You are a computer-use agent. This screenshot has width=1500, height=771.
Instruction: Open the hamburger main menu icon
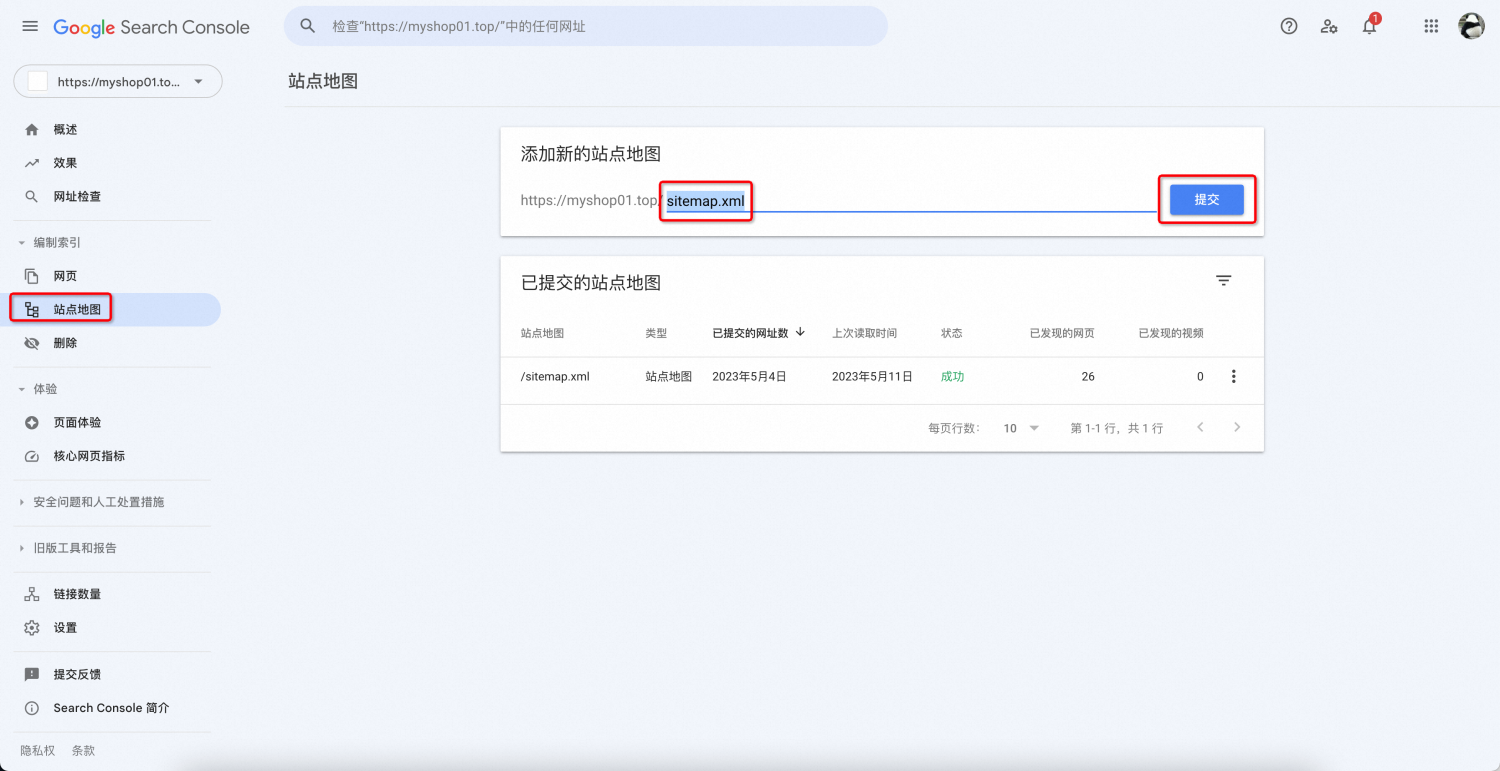pyautogui.click(x=30, y=27)
